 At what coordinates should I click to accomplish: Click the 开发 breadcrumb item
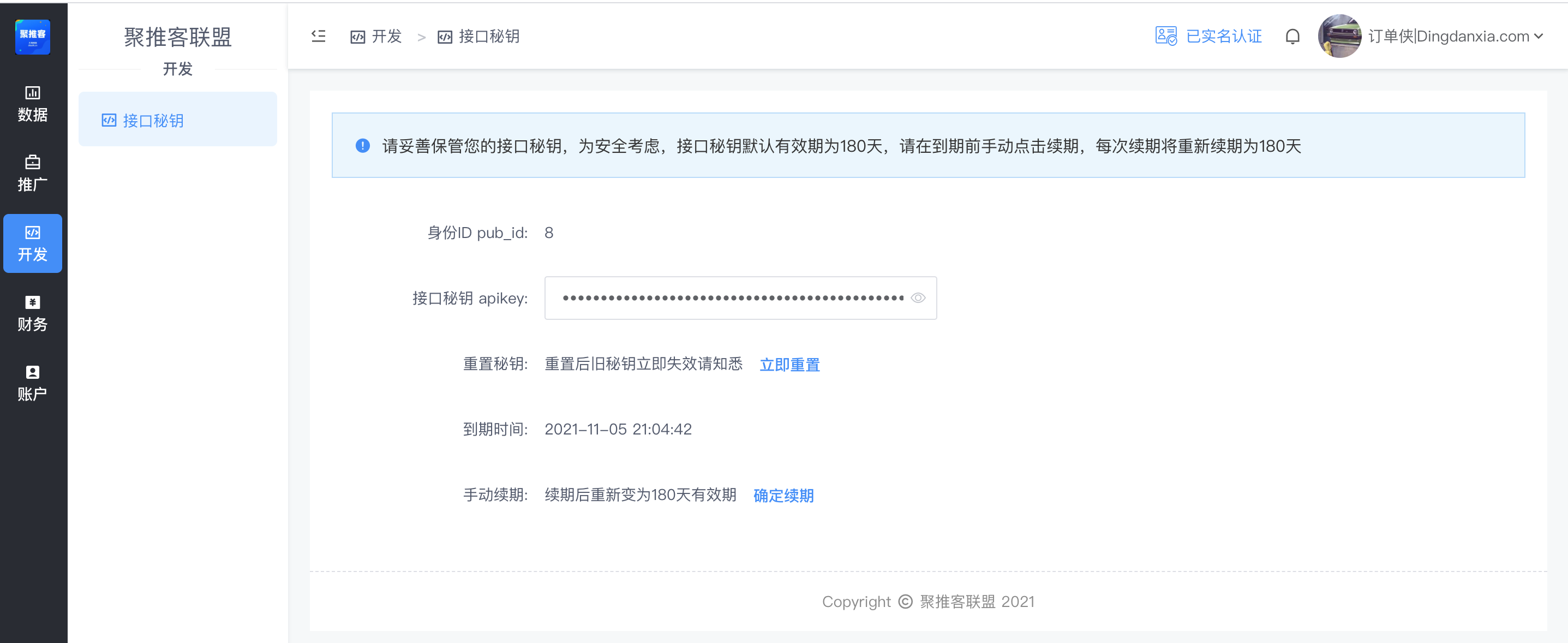[385, 37]
